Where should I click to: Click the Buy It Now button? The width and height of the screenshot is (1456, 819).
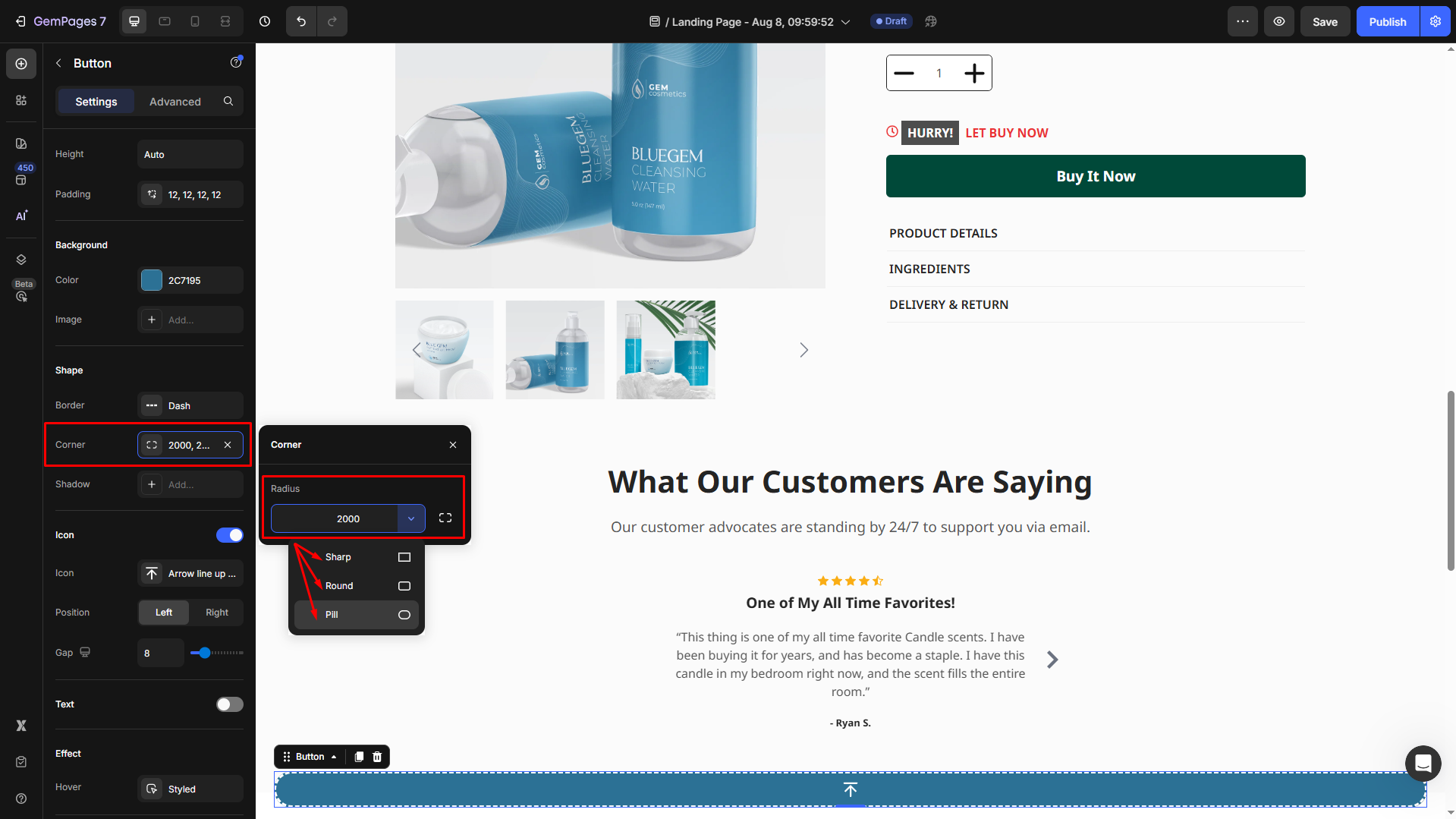pyautogui.click(x=1096, y=176)
